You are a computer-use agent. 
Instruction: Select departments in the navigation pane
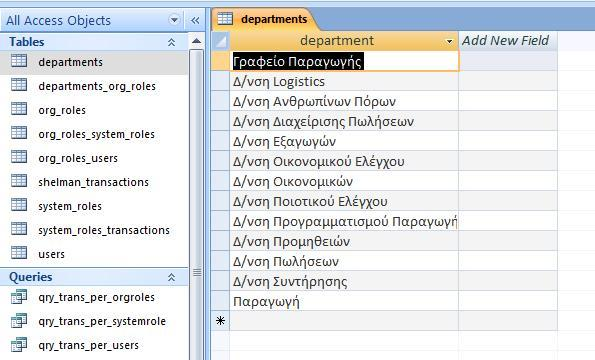click(94, 62)
